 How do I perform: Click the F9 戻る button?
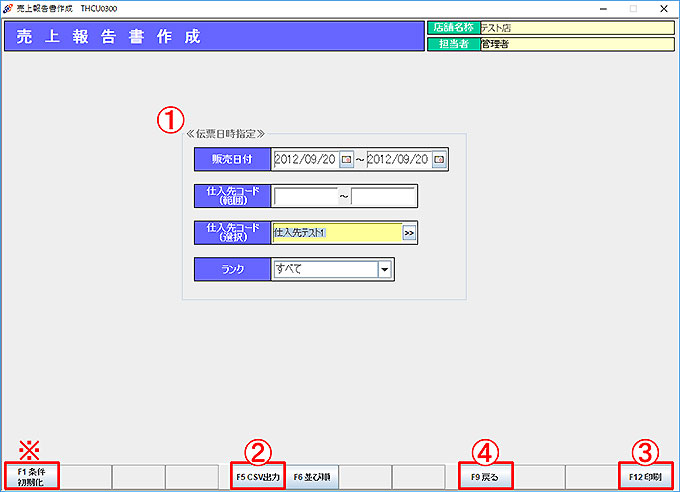(485, 476)
